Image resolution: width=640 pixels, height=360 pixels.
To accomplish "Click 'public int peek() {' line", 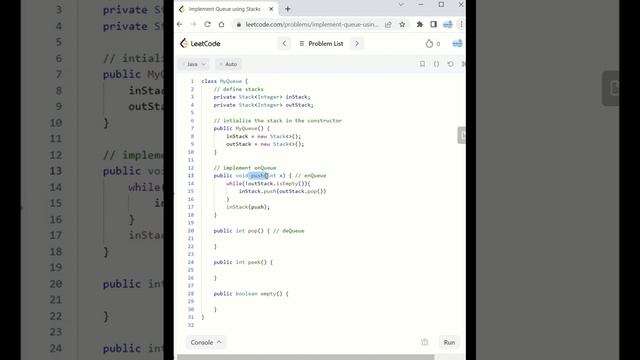I will coord(243,262).
